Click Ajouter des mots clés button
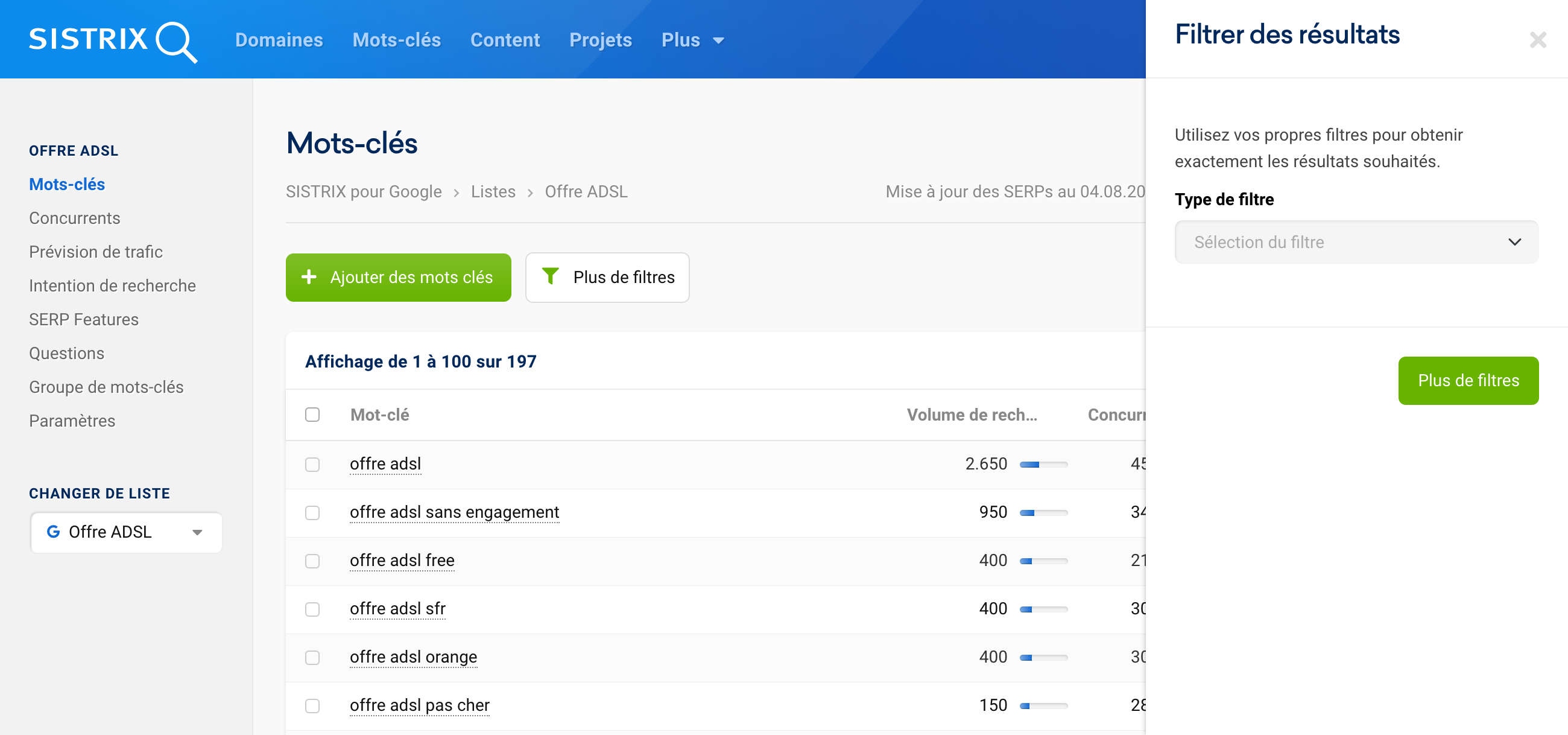Screen dimensions: 1568x735 [398, 277]
